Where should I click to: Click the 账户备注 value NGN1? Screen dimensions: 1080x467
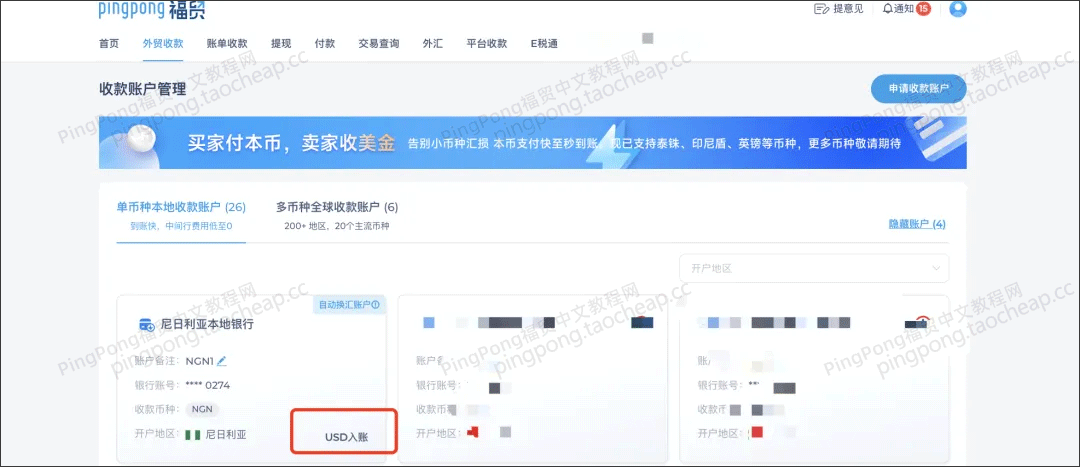(x=200, y=360)
